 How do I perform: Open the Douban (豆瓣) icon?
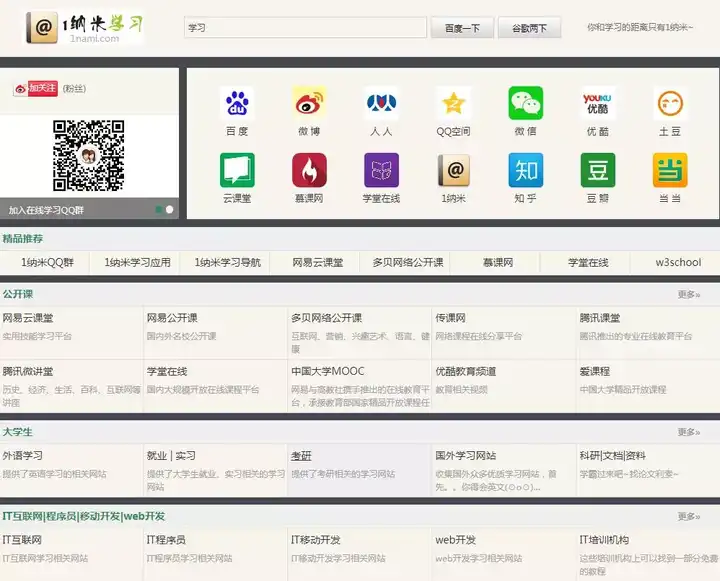[x=597, y=170]
